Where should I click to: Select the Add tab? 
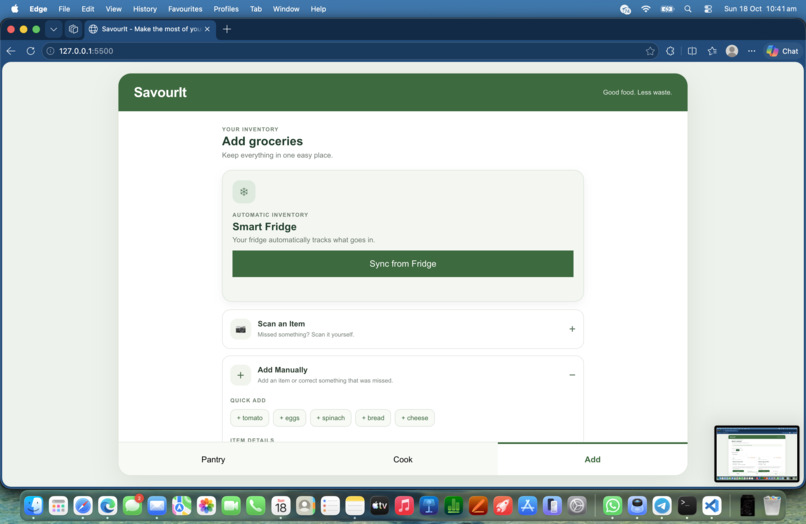coord(592,459)
